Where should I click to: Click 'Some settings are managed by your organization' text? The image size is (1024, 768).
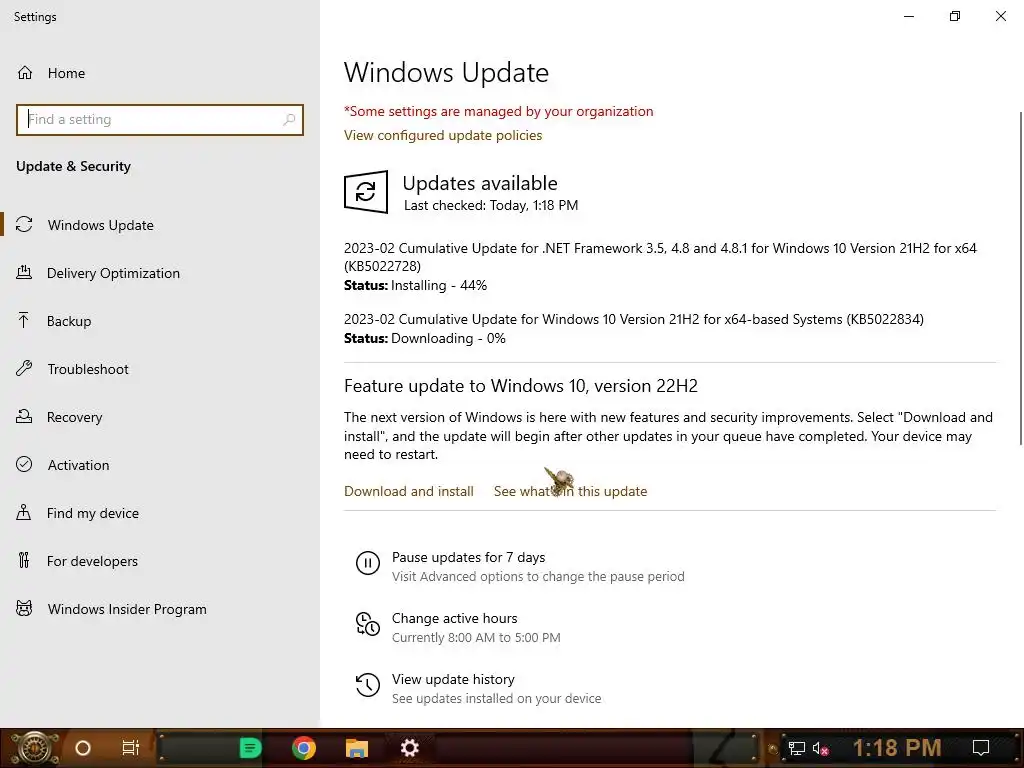click(498, 111)
